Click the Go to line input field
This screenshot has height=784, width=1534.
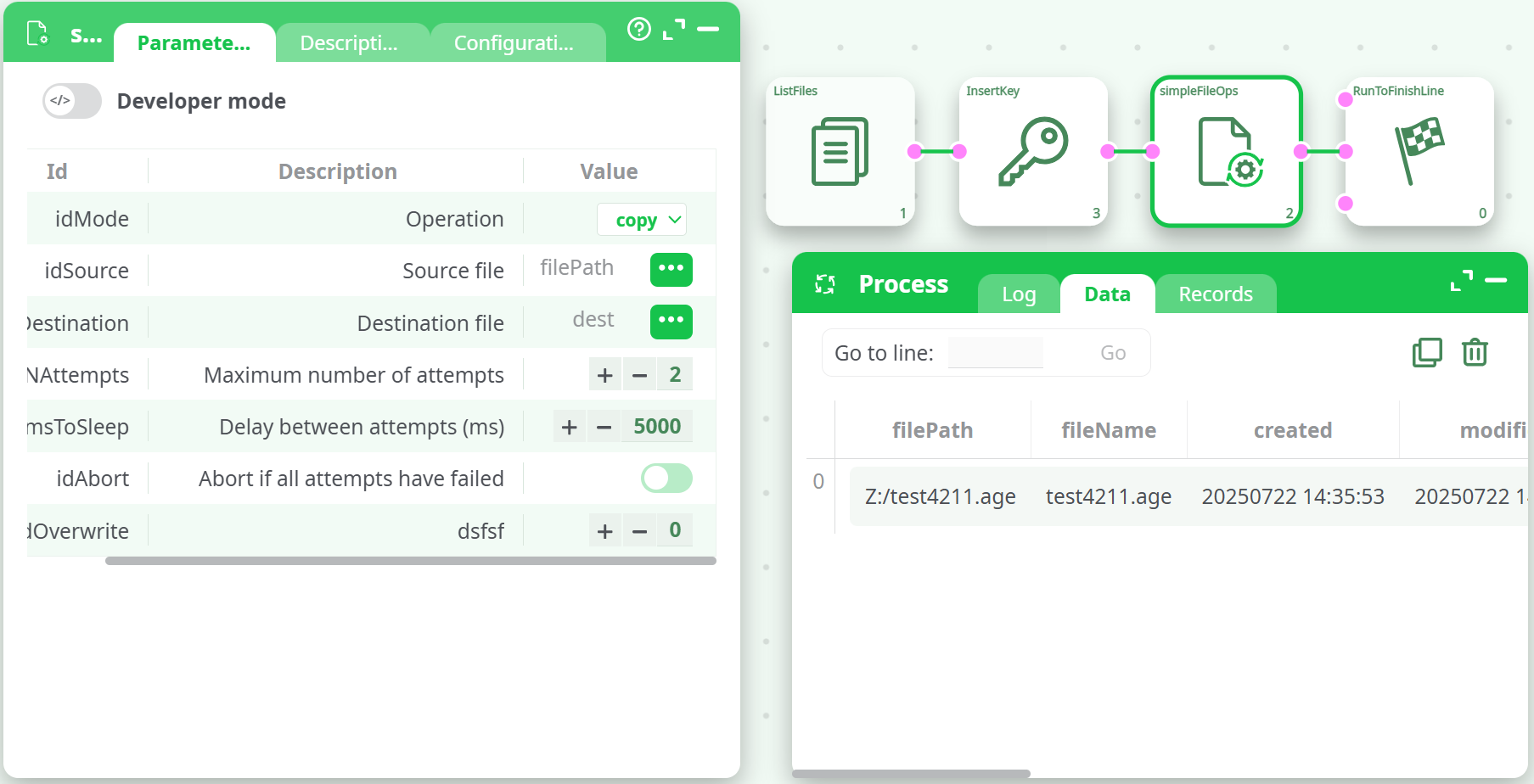click(x=995, y=353)
